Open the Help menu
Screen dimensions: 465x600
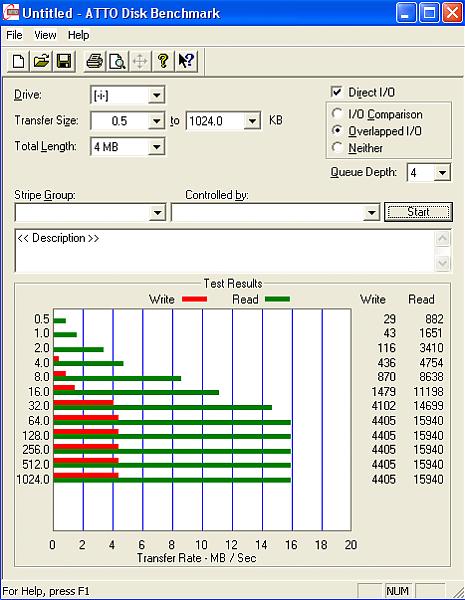point(78,35)
